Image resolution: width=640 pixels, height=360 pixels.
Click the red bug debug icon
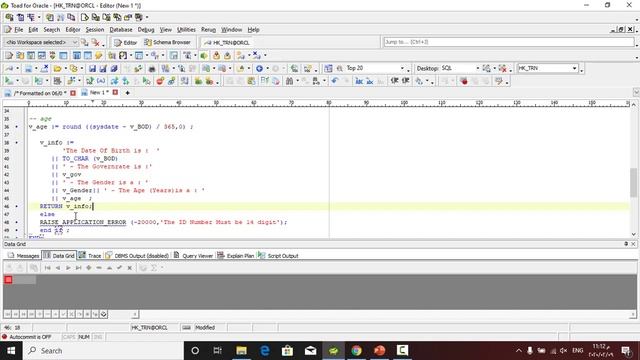[x=464, y=81]
